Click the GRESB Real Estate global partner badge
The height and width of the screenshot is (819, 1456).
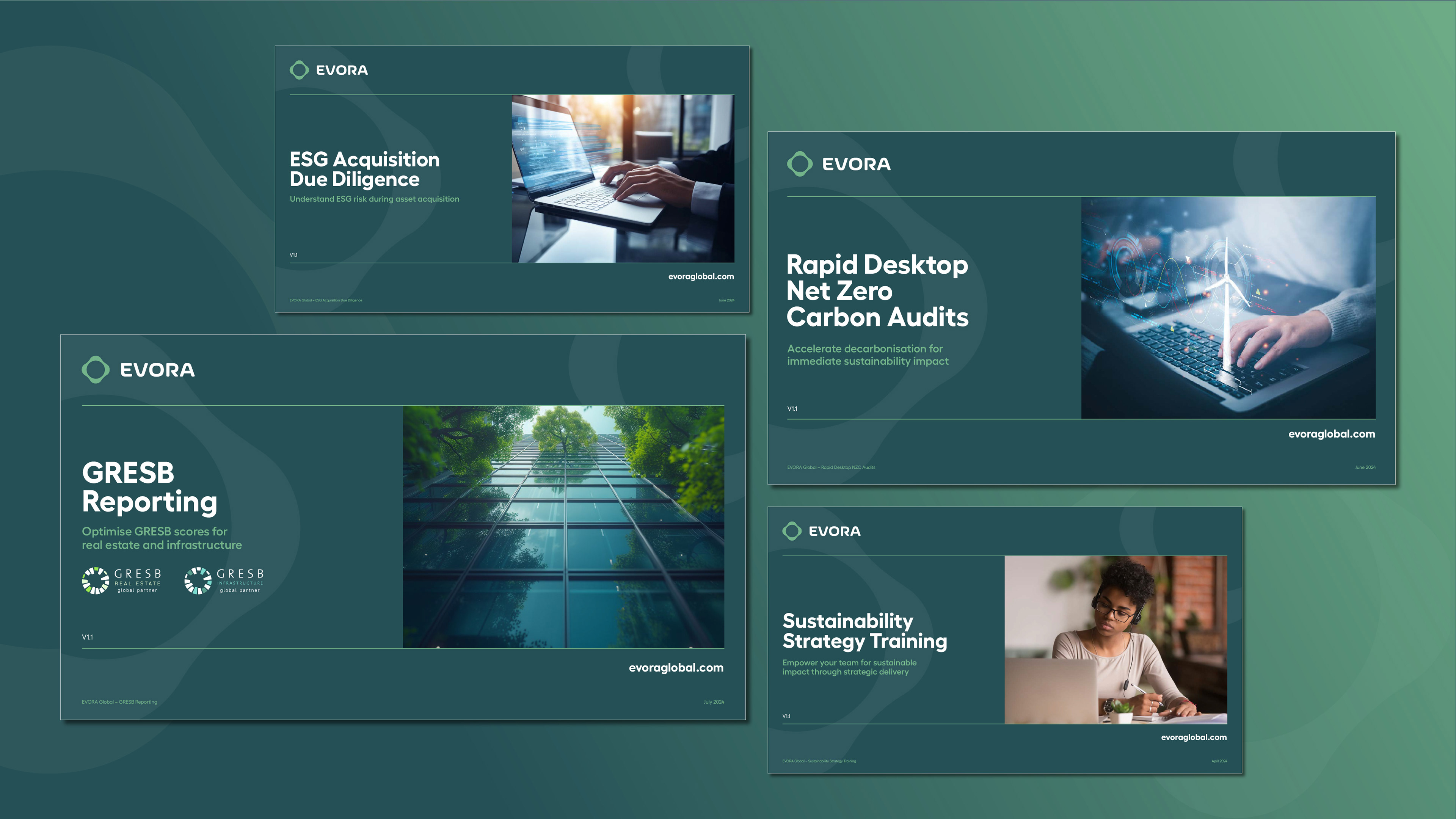point(122,581)
